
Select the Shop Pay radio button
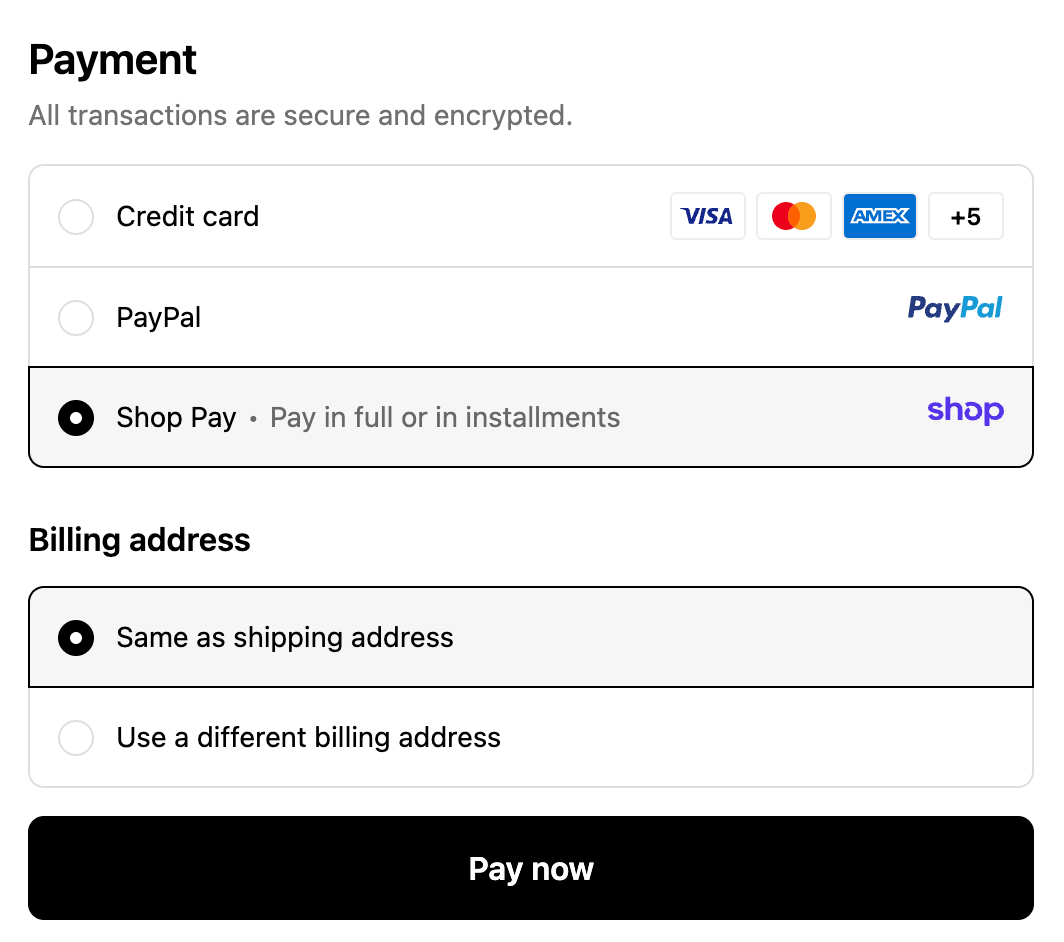click(x=76, y=418)
